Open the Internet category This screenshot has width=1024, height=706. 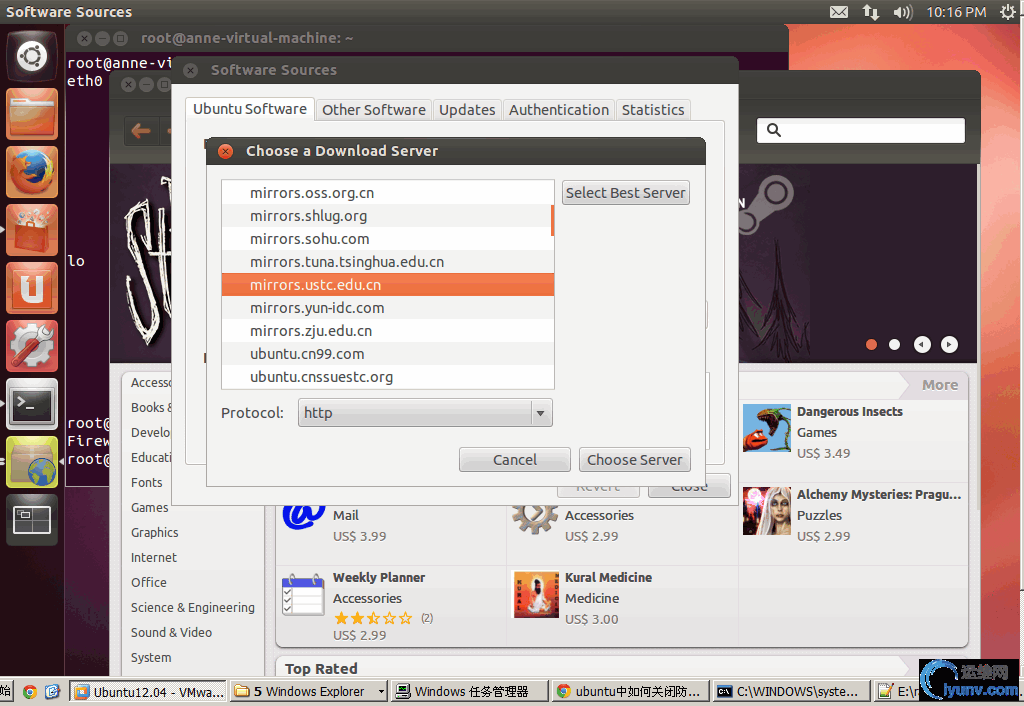tap(153, 557)
